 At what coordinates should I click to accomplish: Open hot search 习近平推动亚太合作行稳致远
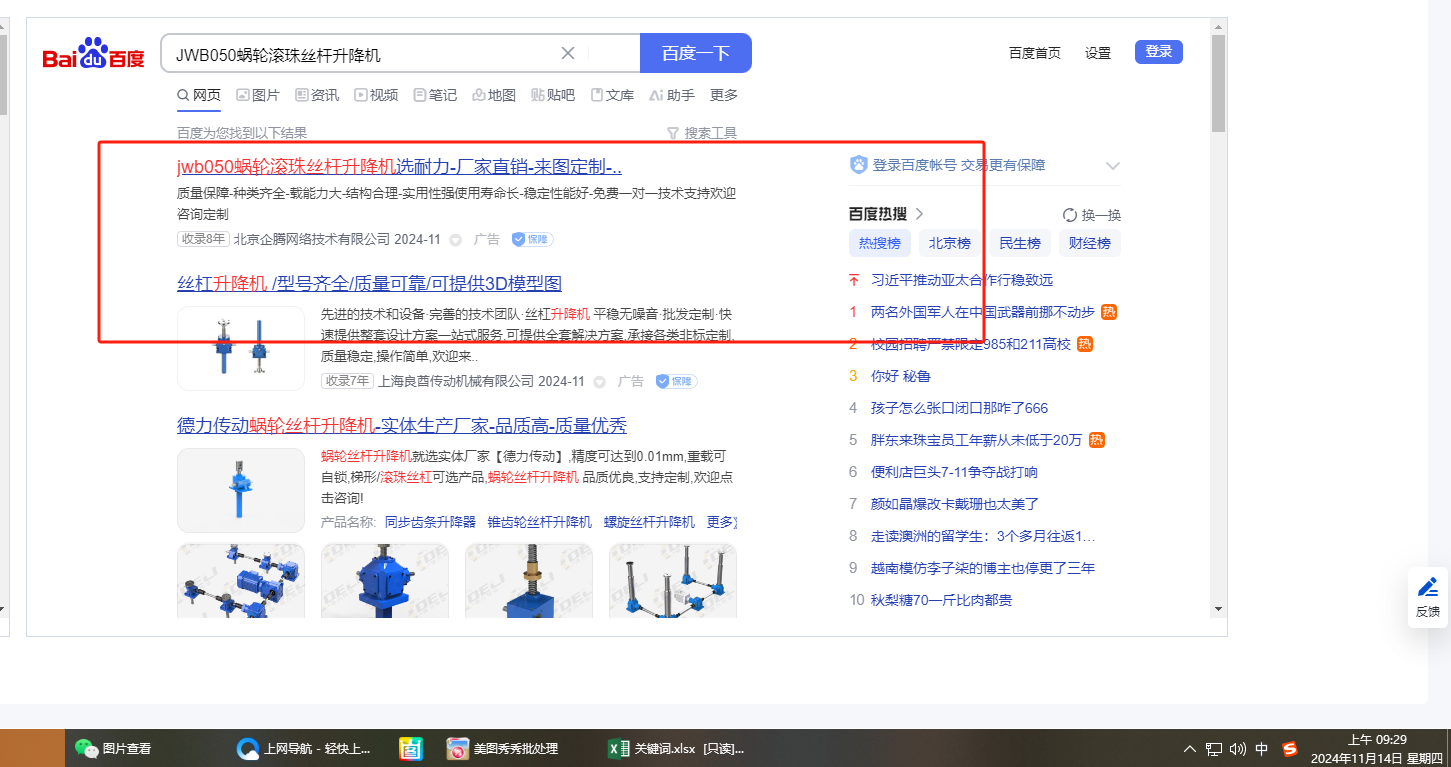coord(962,280)
